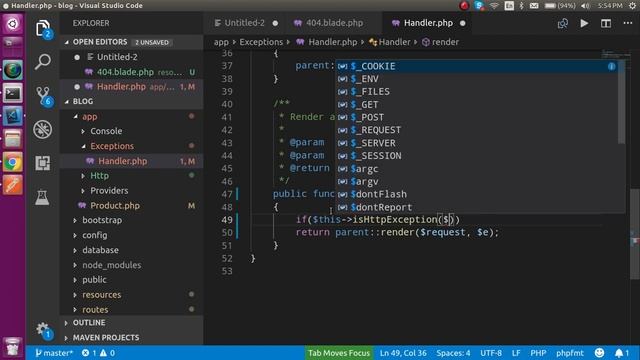Open the Manage gear icon in activity bar

(42, 329)
